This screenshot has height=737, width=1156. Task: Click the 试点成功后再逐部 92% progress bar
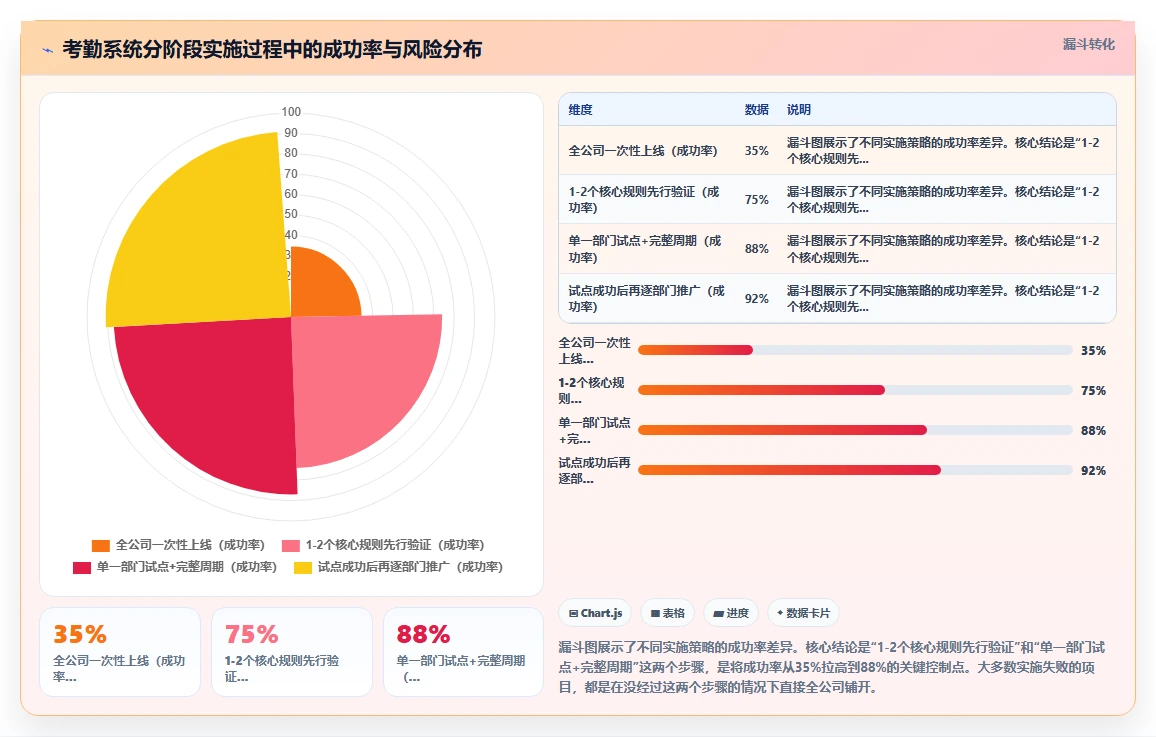pos(855,469)
